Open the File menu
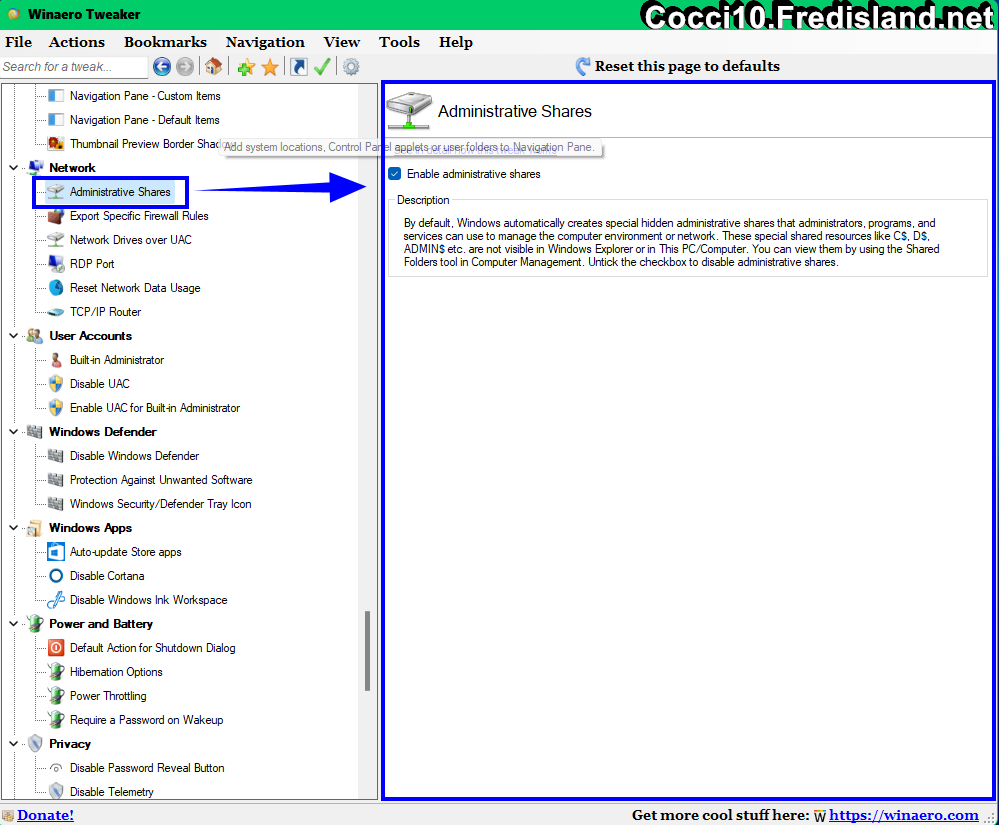 (x=18, y=42)
